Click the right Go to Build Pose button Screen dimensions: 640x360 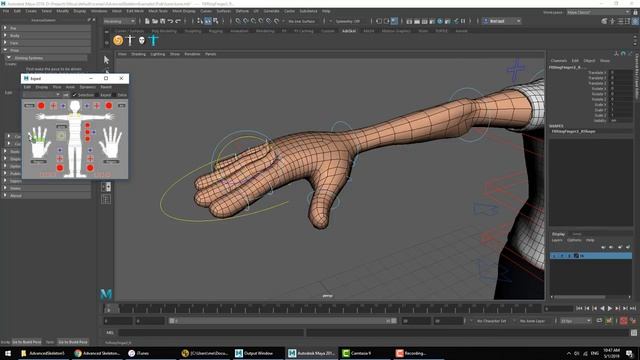(73, 342)
